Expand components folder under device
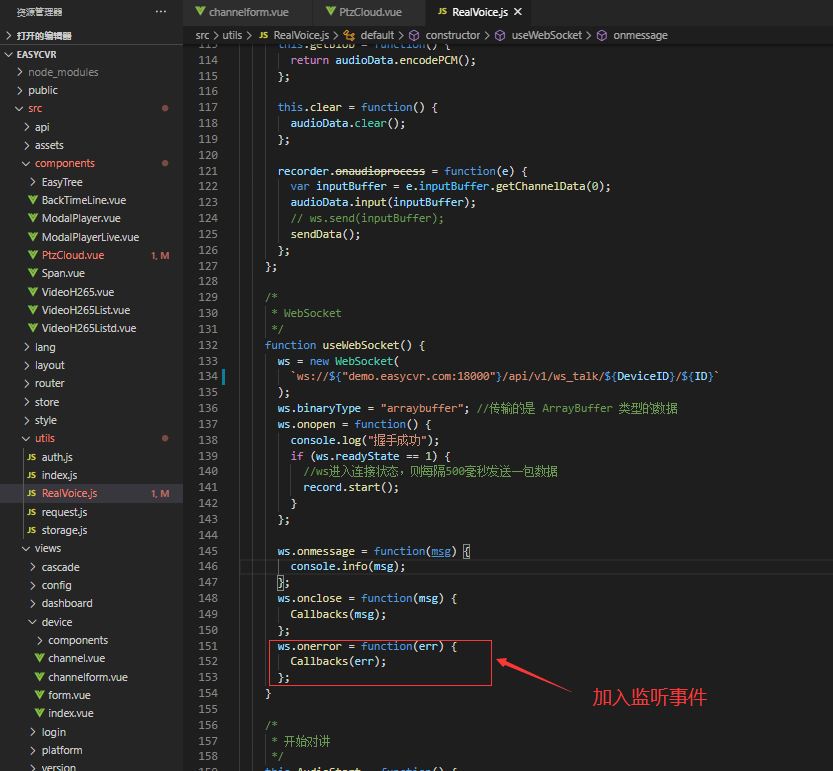This screenshot has width=833, height=771. (x=40, y=640)
